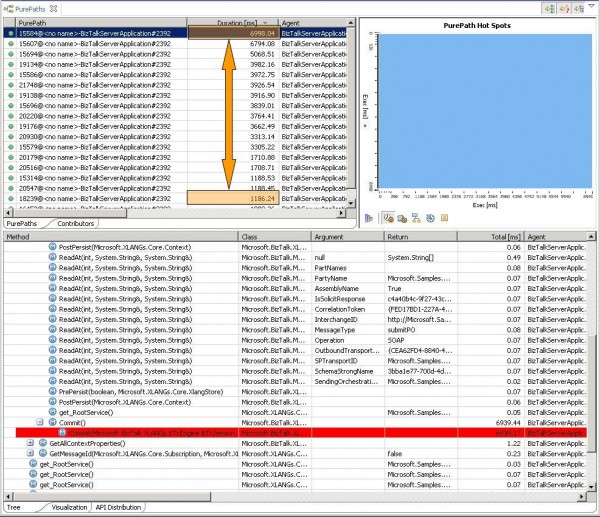Click the method tree vertical scrollbar down arrow

(592, 487)
